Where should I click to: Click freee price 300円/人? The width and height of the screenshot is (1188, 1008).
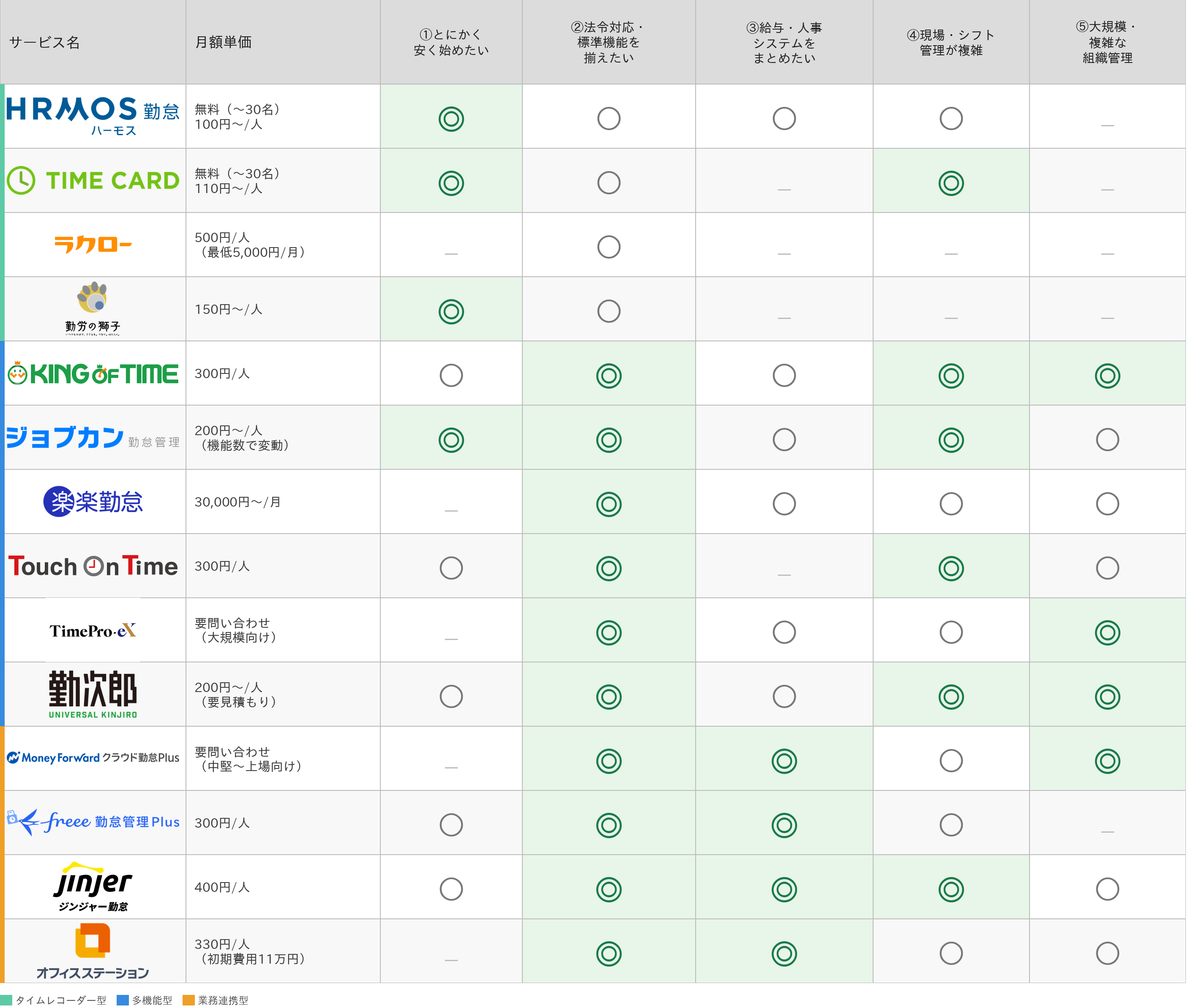pos(222,823)
